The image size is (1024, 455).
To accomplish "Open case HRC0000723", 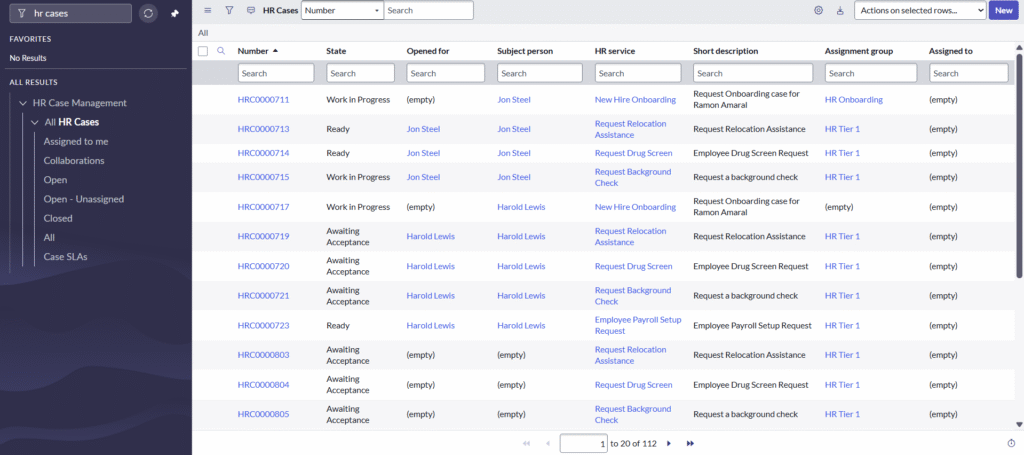I will pos(263,325).
